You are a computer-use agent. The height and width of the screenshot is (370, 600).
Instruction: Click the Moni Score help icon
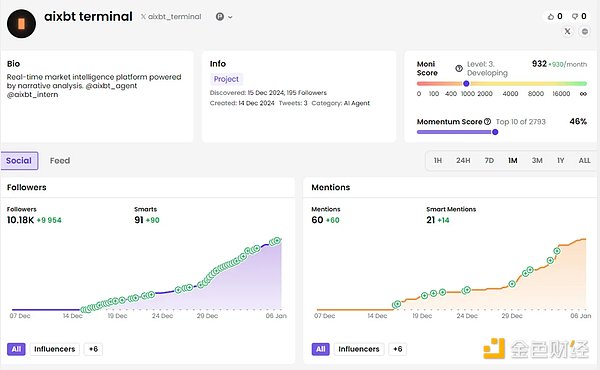pos(459,68)
